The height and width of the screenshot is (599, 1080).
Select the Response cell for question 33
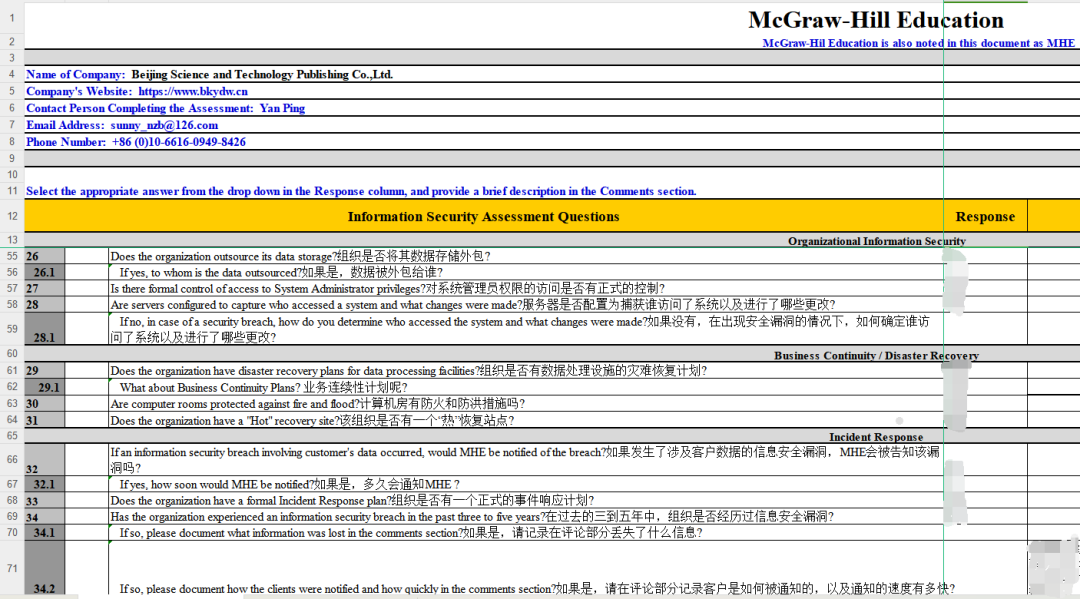(985, 501)
